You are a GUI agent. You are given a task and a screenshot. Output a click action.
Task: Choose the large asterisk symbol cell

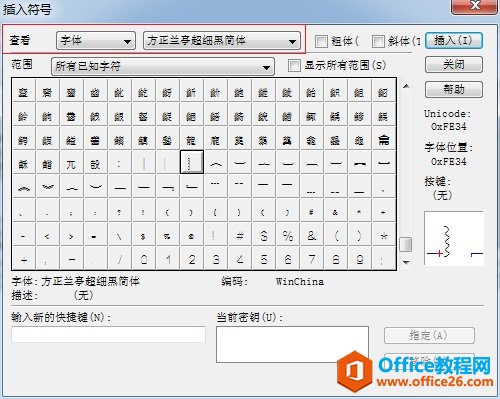(x=384, y=236)
